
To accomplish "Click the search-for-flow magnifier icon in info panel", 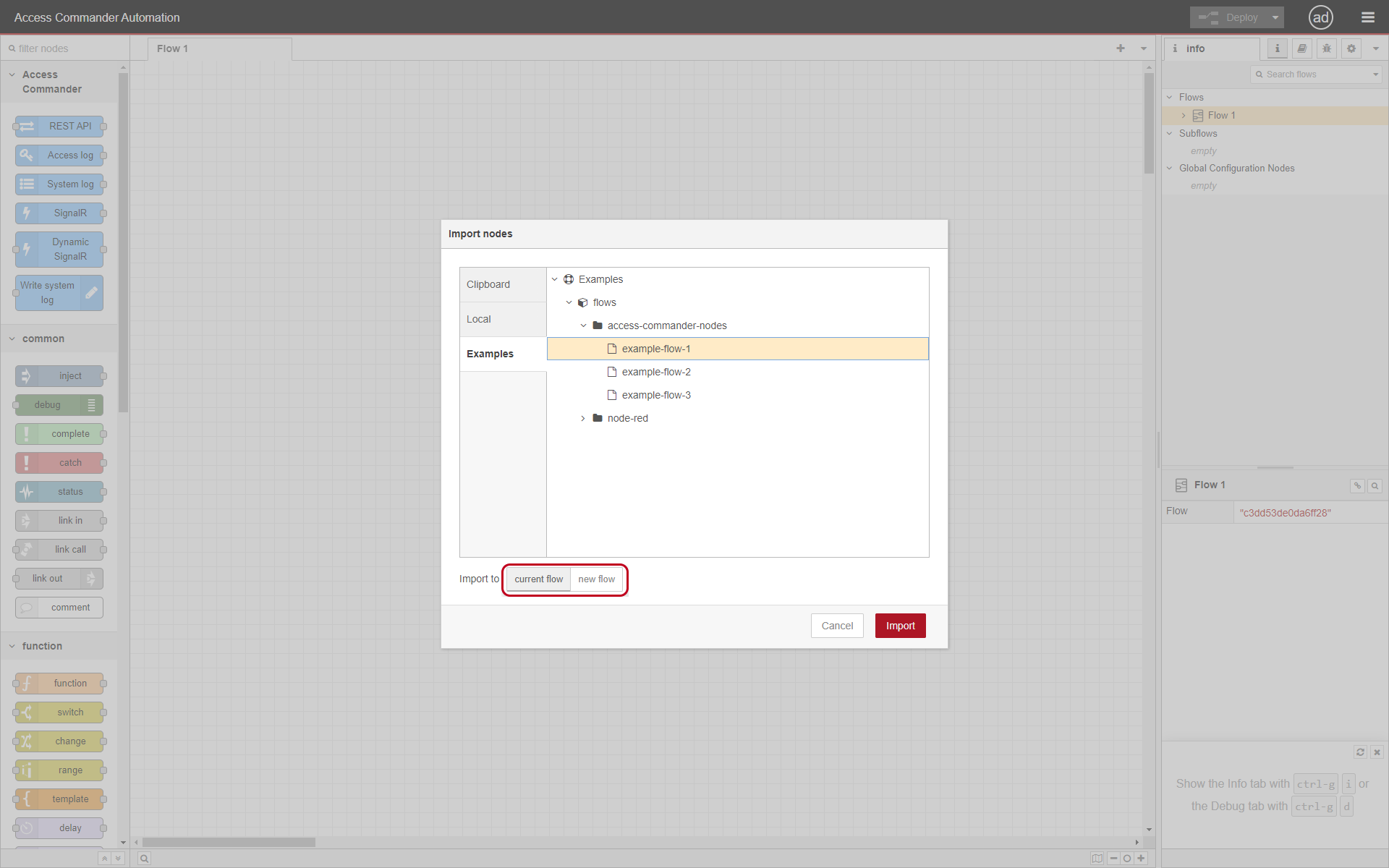I will (x=1375, y=486).
